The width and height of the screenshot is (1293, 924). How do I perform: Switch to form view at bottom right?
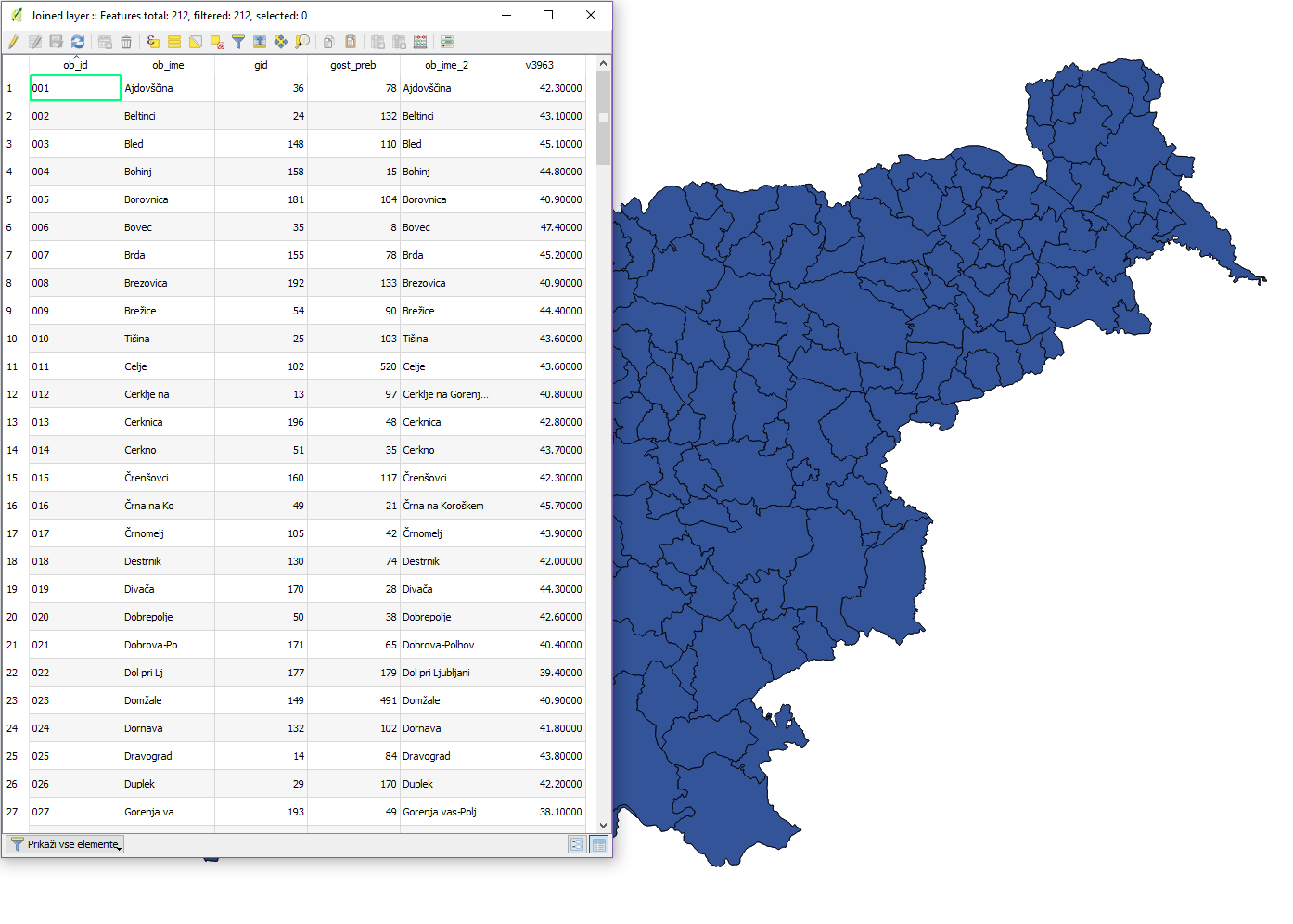[577, 844]
